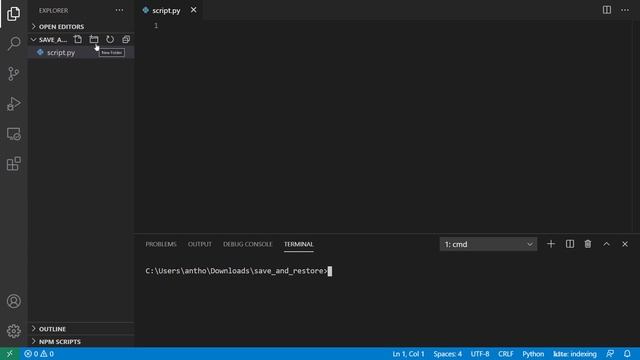Split the terminal panel
This screenshot has height=360, width=640.
[570, 244]
